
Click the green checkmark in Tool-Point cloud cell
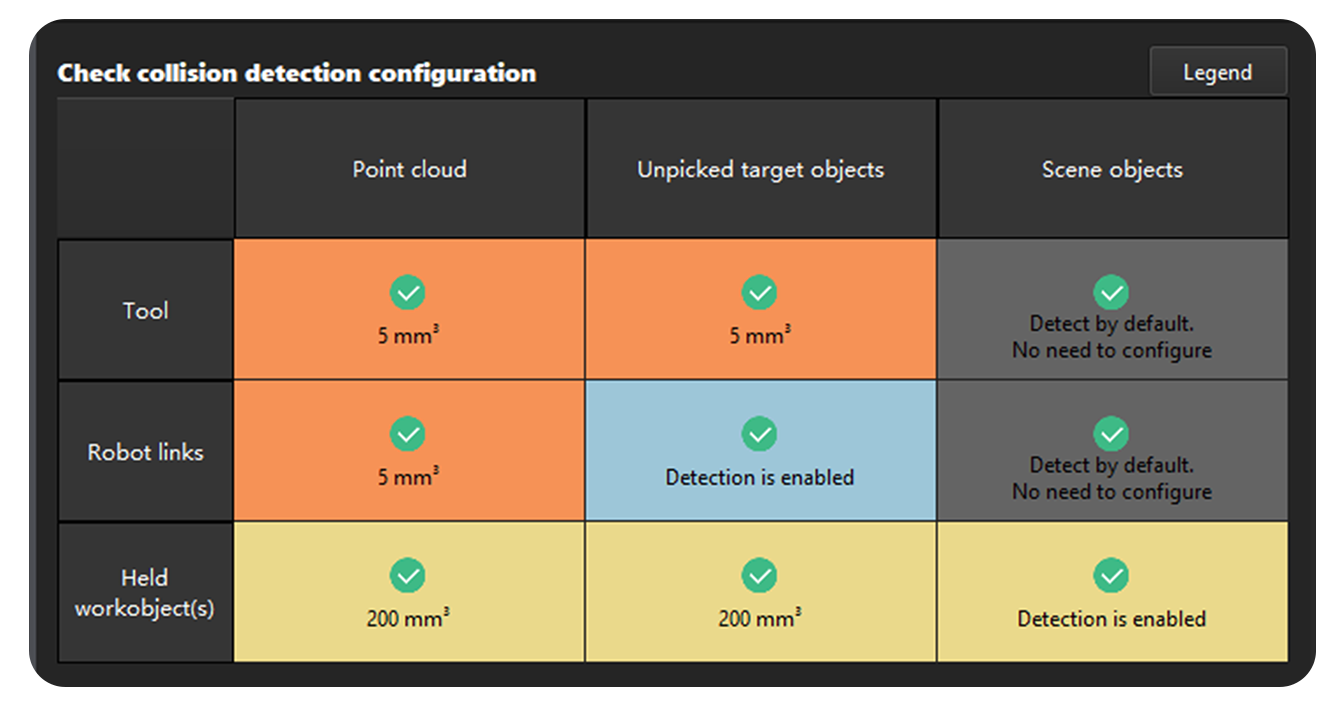point(408,292)
